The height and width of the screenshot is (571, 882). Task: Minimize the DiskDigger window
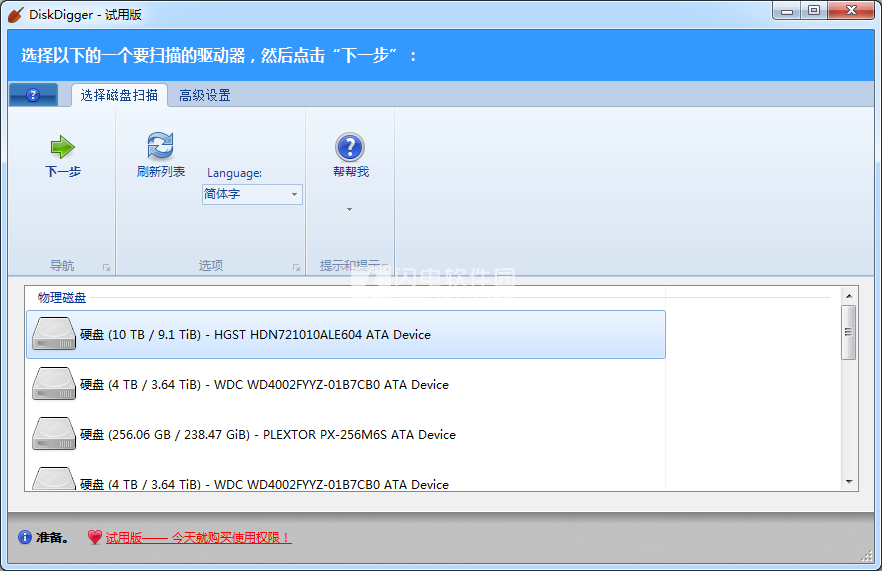787,10
